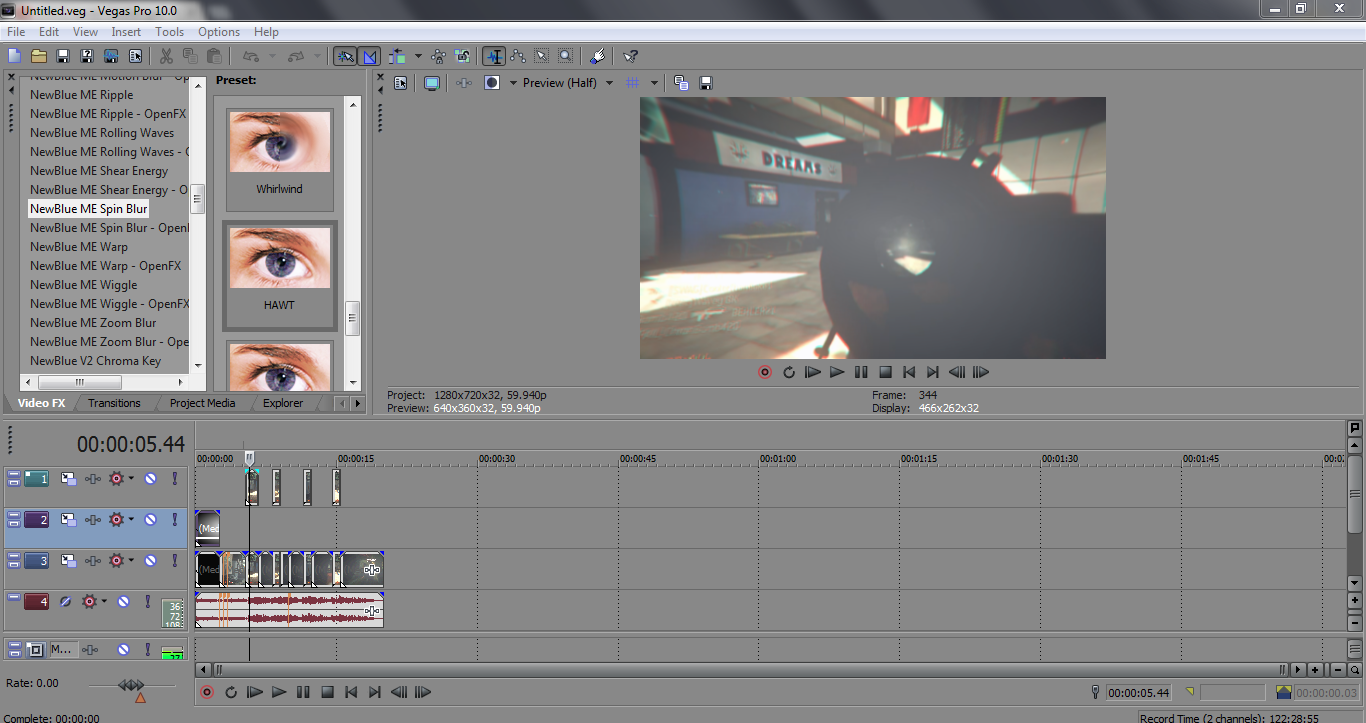
Task: Switch to the Project Media tab
Action: click(x=202, y=403)
